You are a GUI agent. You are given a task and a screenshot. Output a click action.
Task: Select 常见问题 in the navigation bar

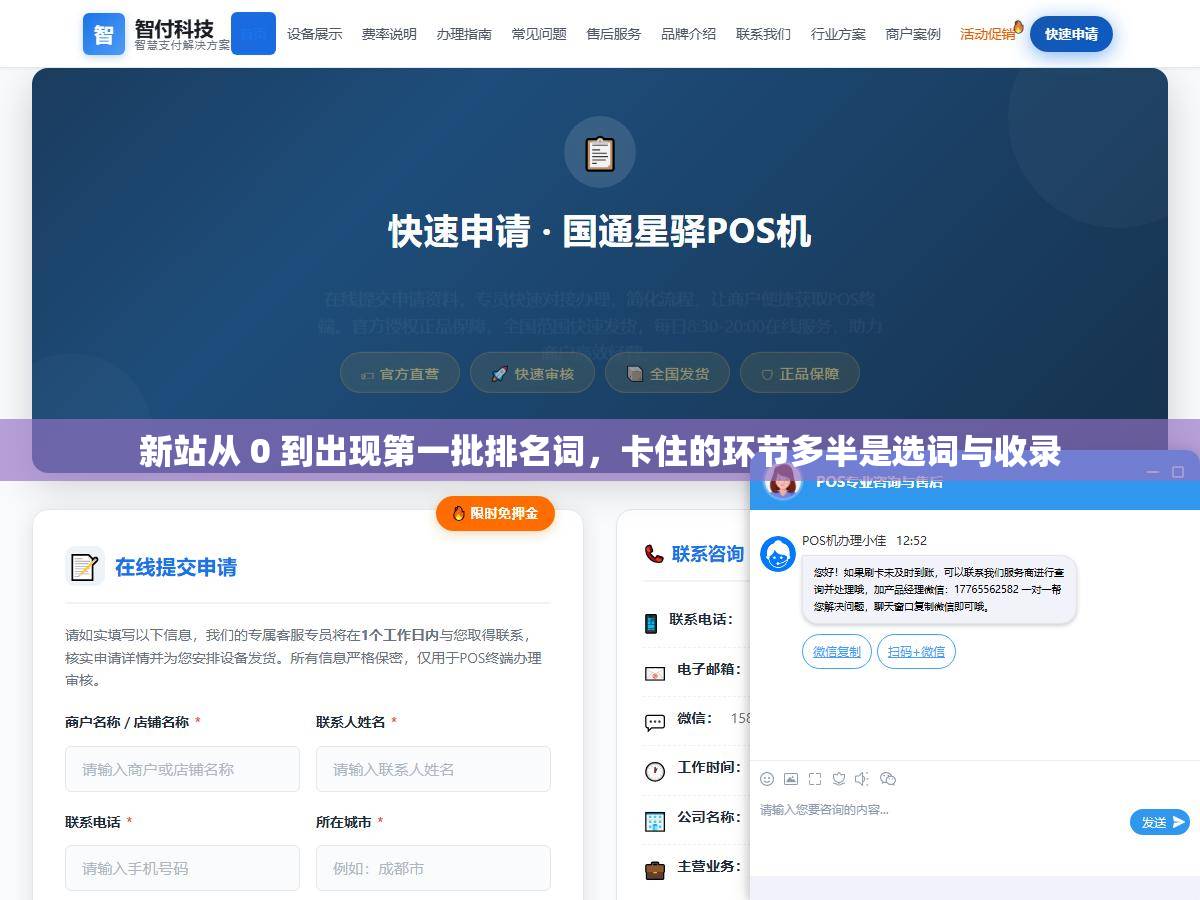(539, 34)
